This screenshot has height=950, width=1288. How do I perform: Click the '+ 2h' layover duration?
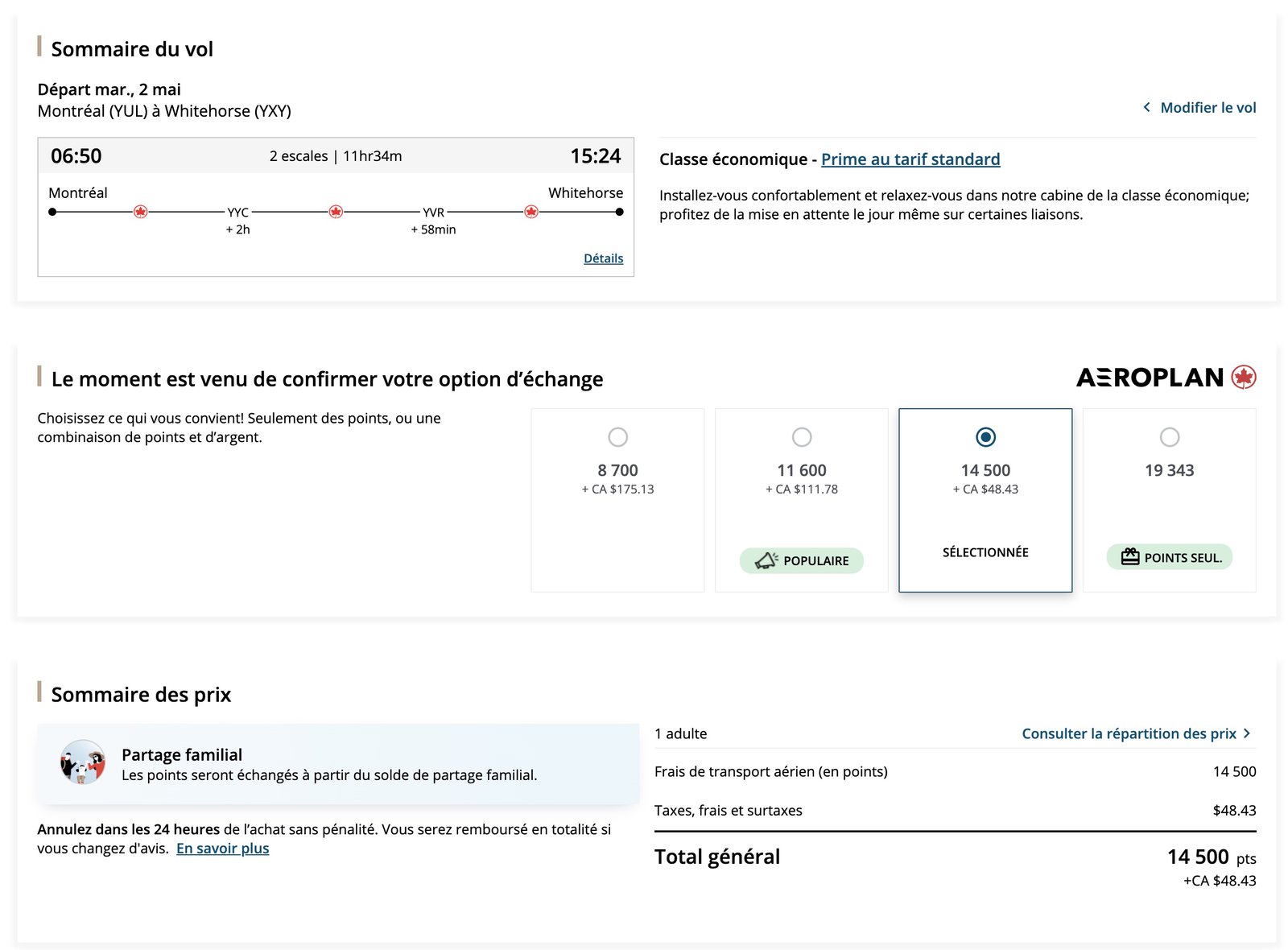click(238, 229)
